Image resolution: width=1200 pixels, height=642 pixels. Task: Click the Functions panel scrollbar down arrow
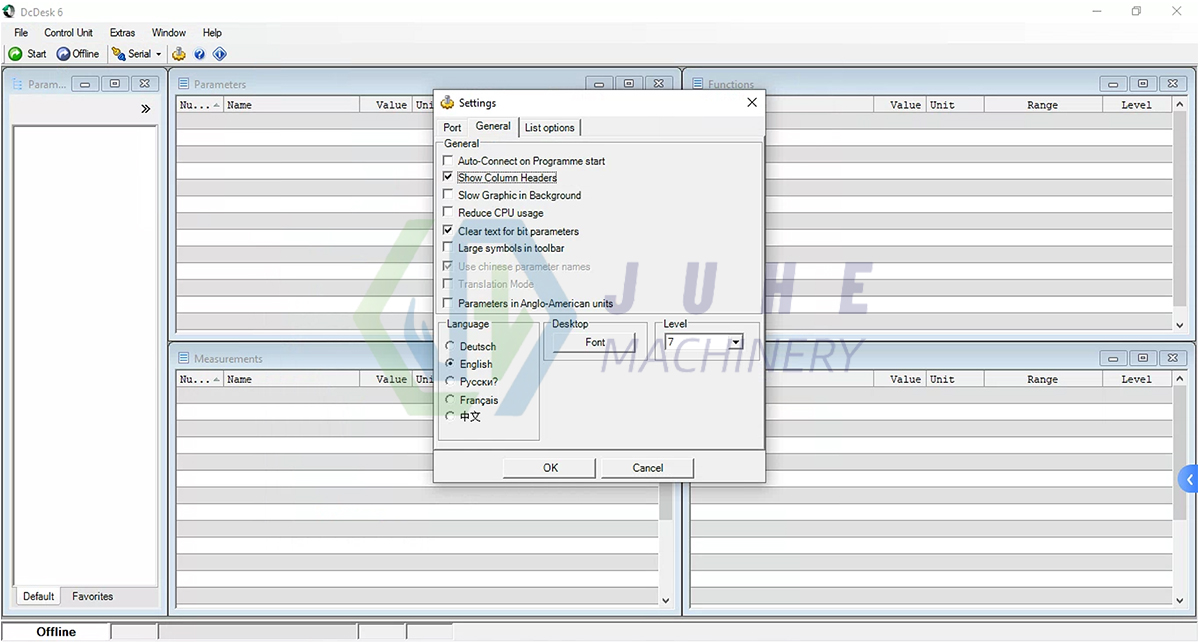coord(1180,324)
